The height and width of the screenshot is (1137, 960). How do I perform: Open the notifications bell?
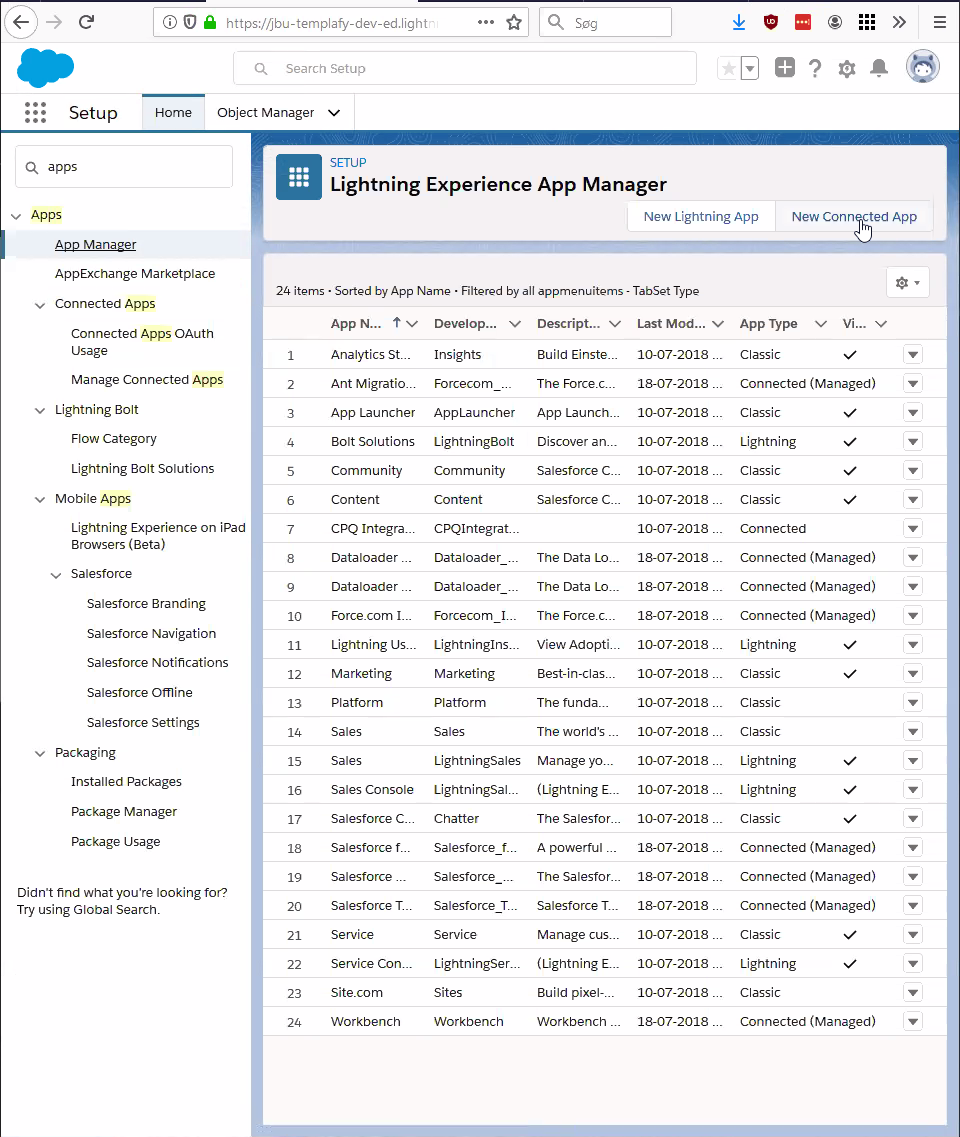coord(879,69)
